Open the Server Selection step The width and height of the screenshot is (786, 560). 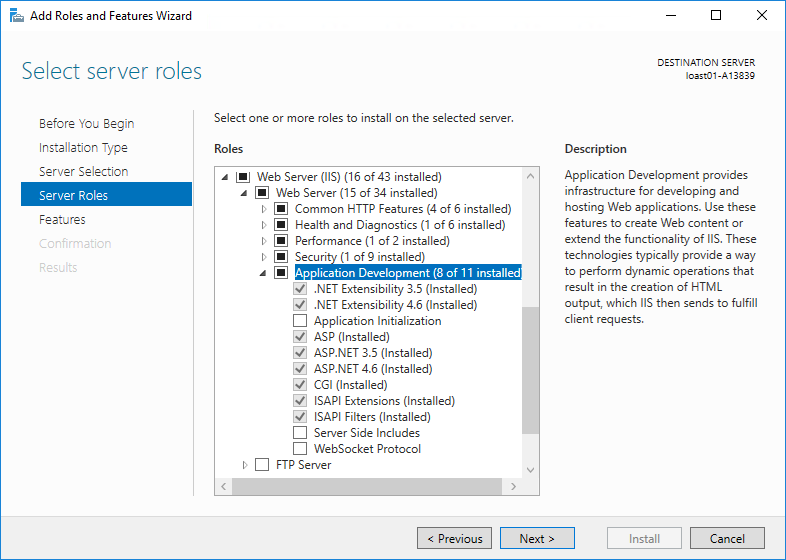coord(83,171)
